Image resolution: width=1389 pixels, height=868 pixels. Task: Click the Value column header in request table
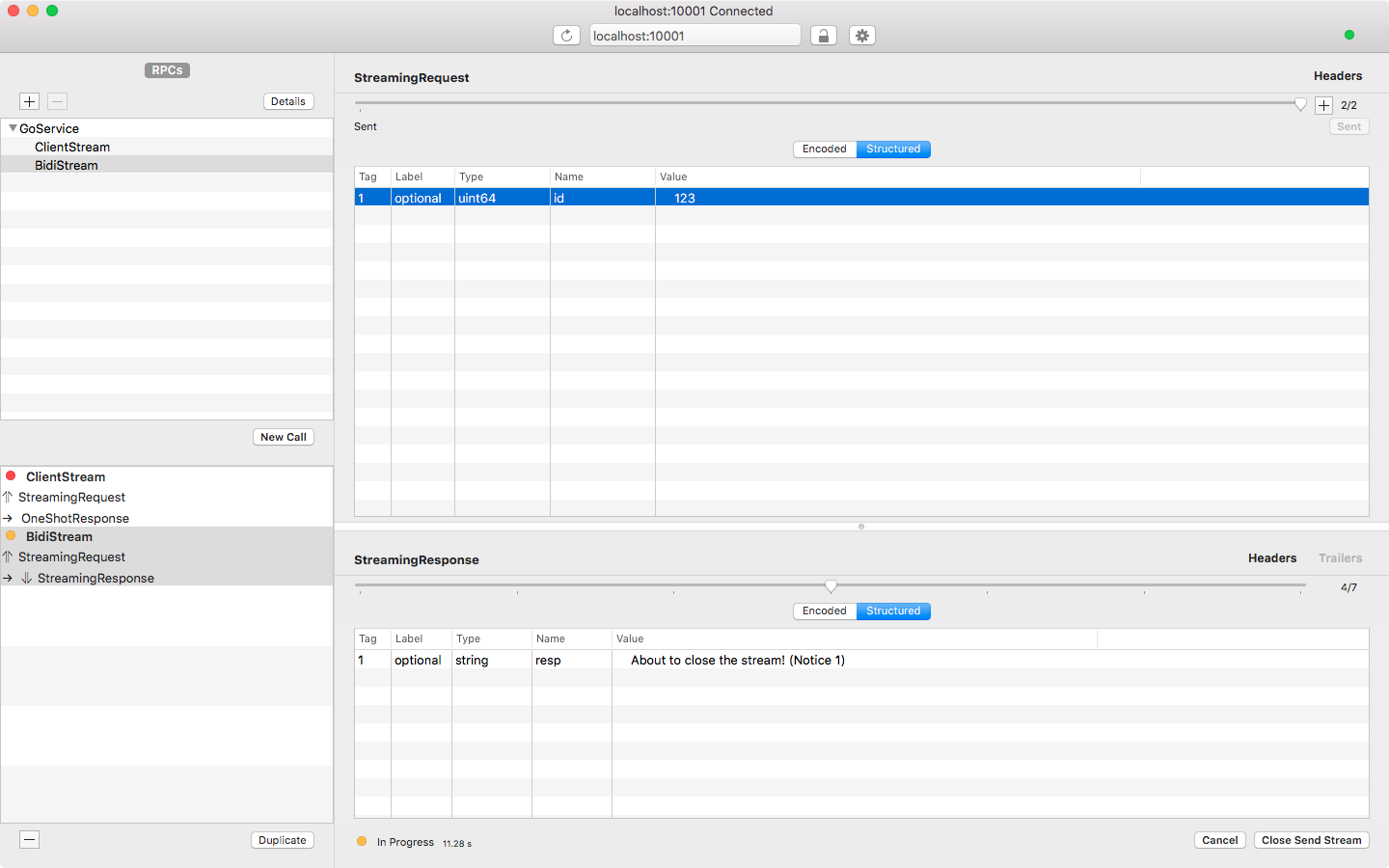pos(897,176)
